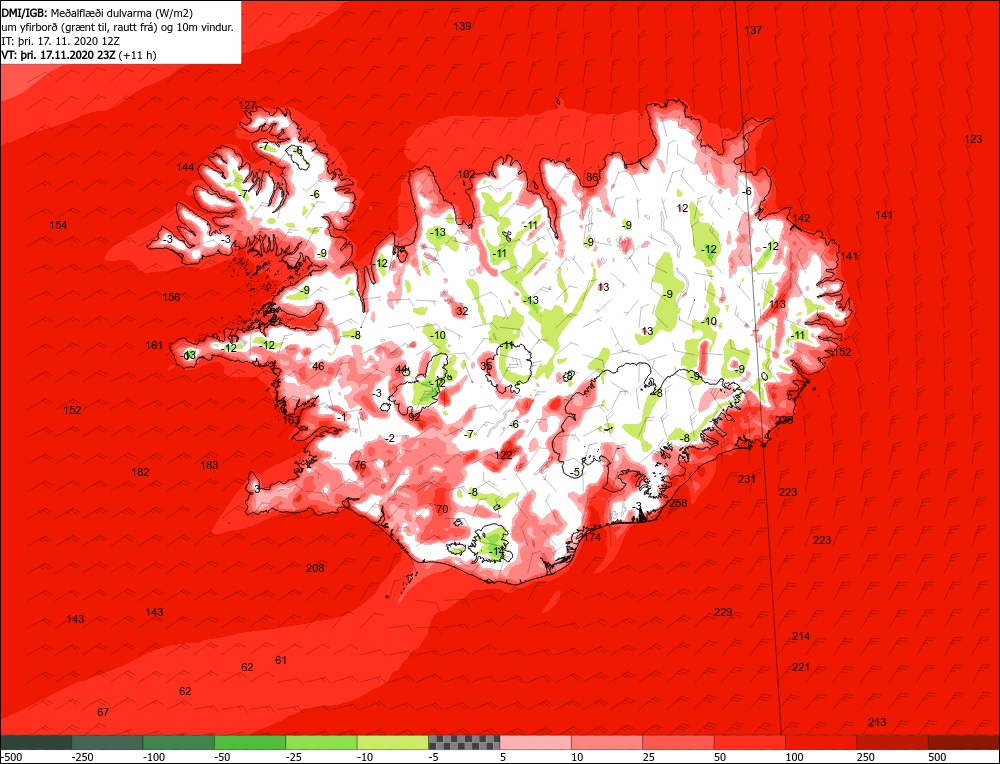This screenshot has height=764, width=1000.
Task: Click the '100' label on the legend scale
Action: (794, 757)
